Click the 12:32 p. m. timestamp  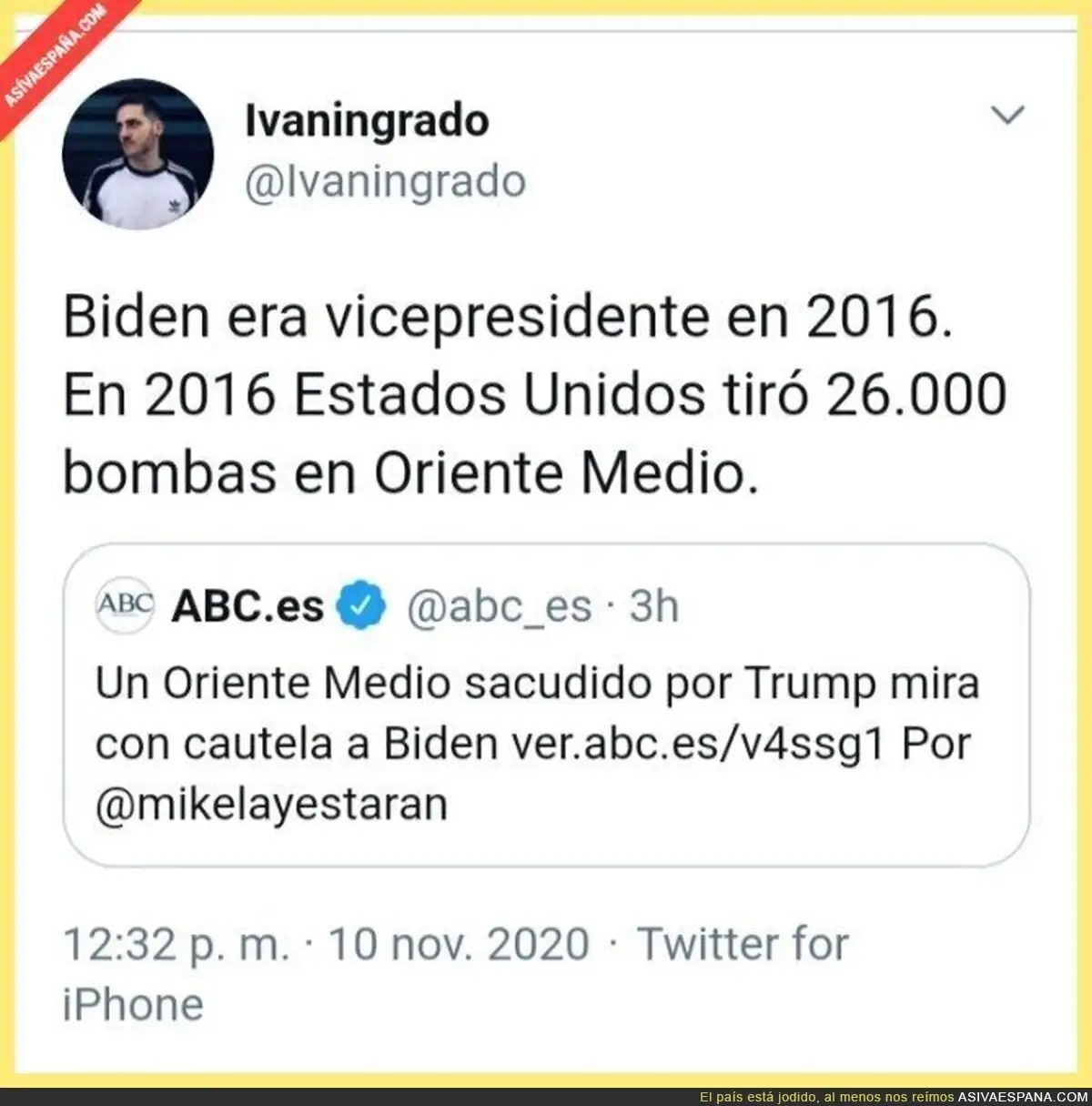point(177,944)
